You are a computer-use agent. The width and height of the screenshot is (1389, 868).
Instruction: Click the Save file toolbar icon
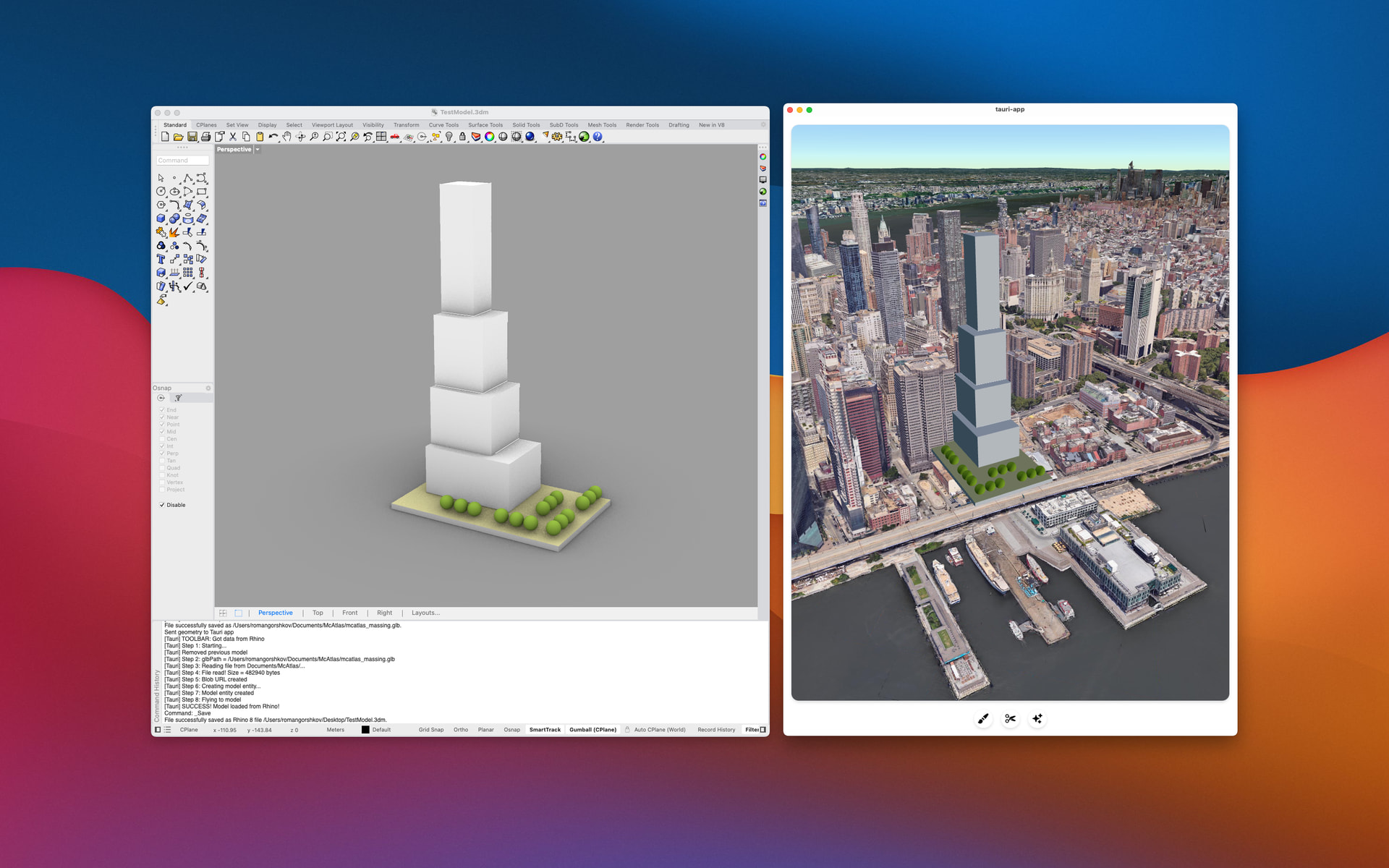click(x=192, y=137)
